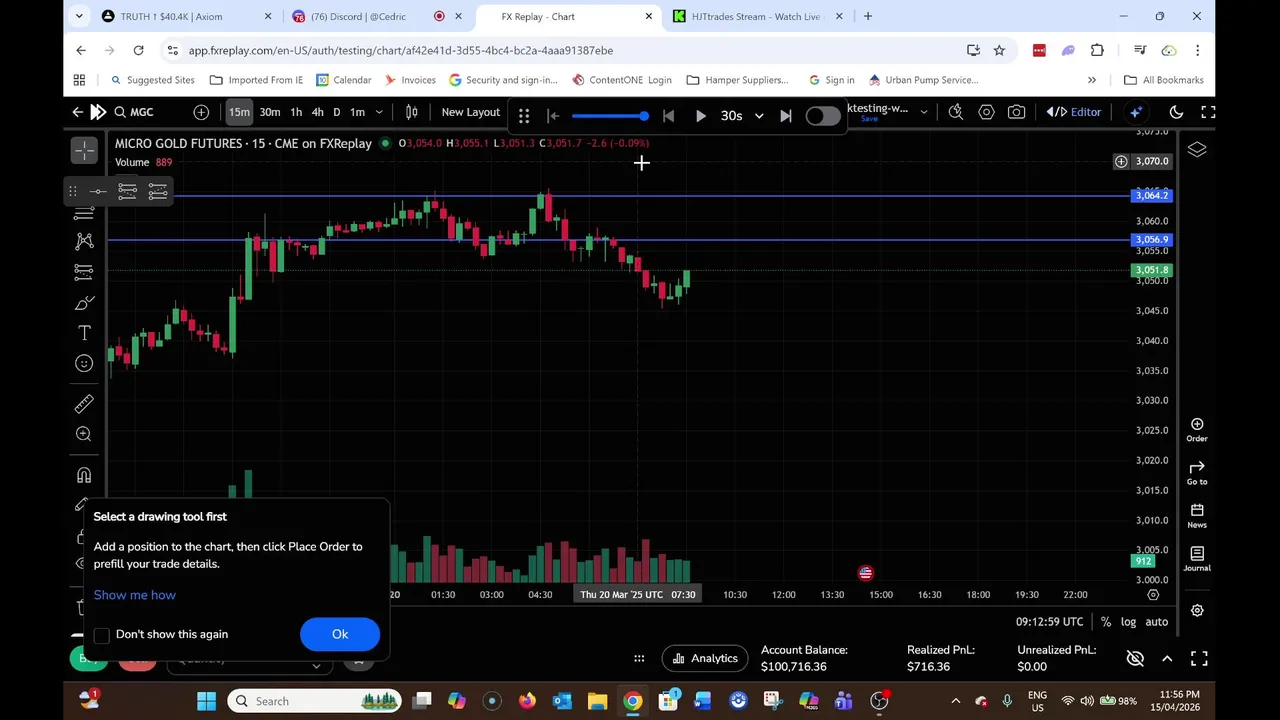Check the Don't show this again box

[x=102, y=635]
